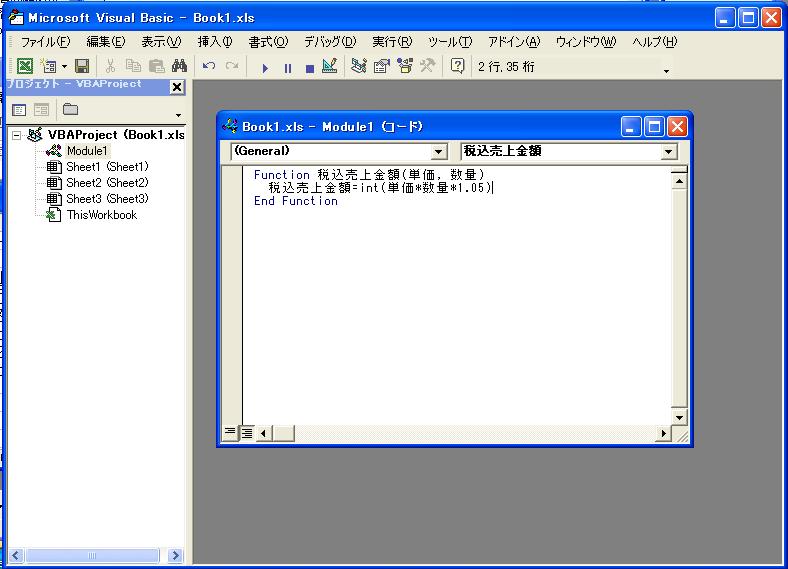Open the ウィンドウ(W) menu
This screenshot has height=569, width=788.
(585, 42)
